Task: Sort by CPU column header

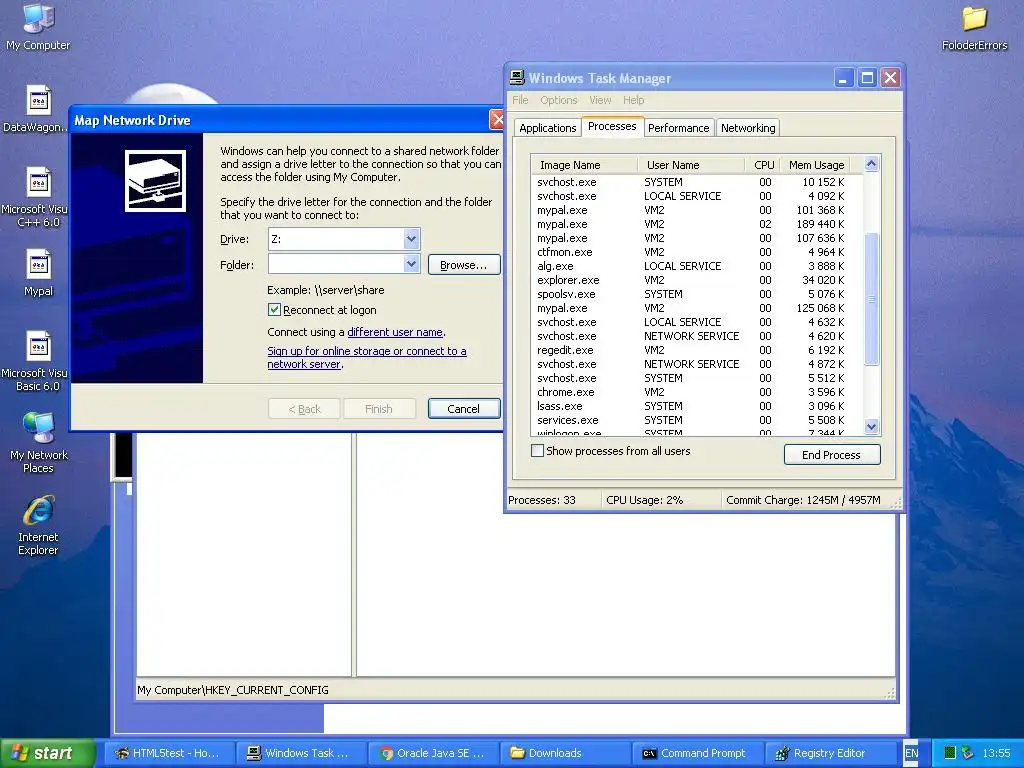Action: [763, 165]
